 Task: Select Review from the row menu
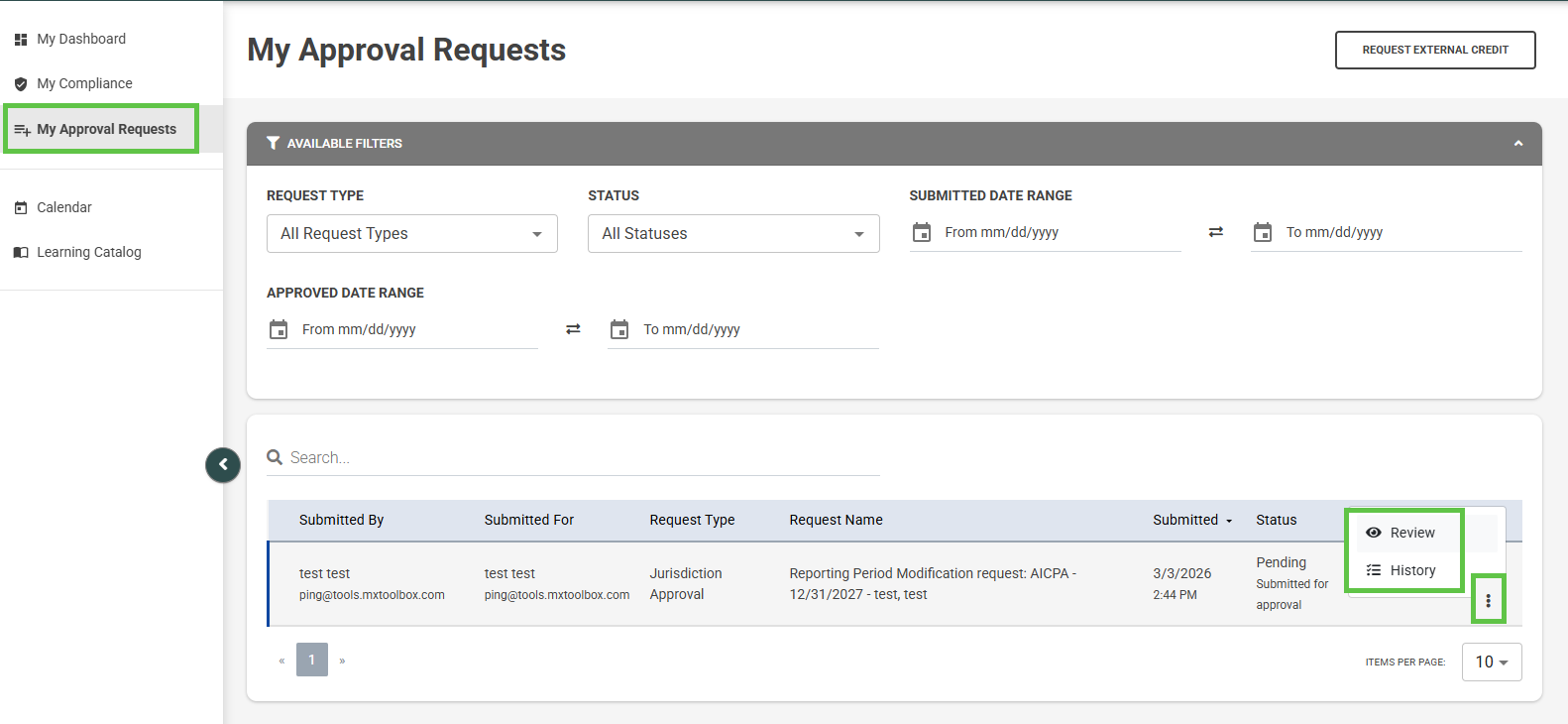1411,533
